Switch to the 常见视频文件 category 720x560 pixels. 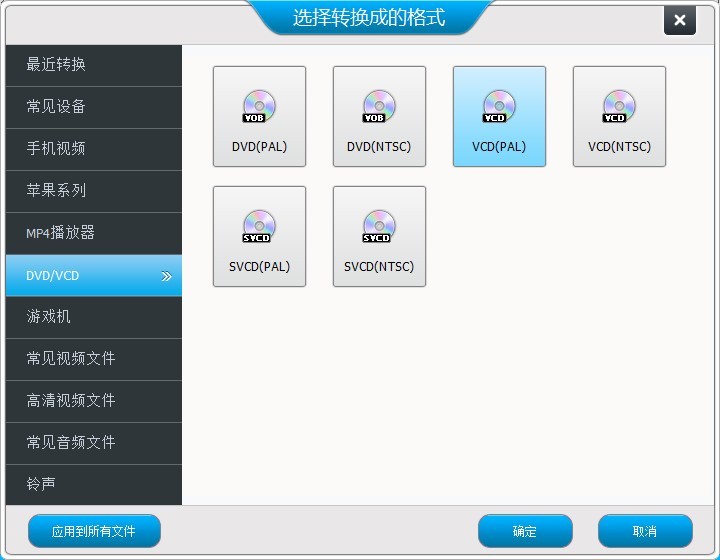94,359
